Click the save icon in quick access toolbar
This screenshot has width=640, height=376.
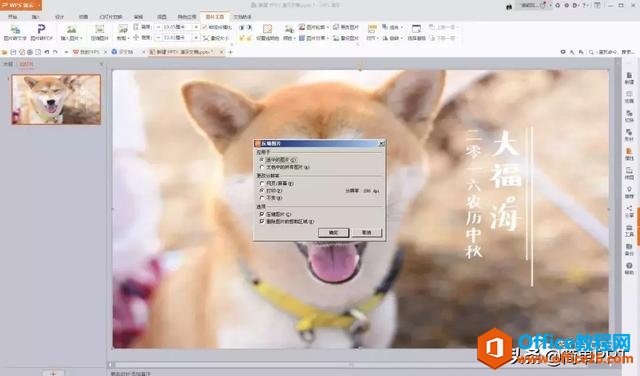coord(13,52)
